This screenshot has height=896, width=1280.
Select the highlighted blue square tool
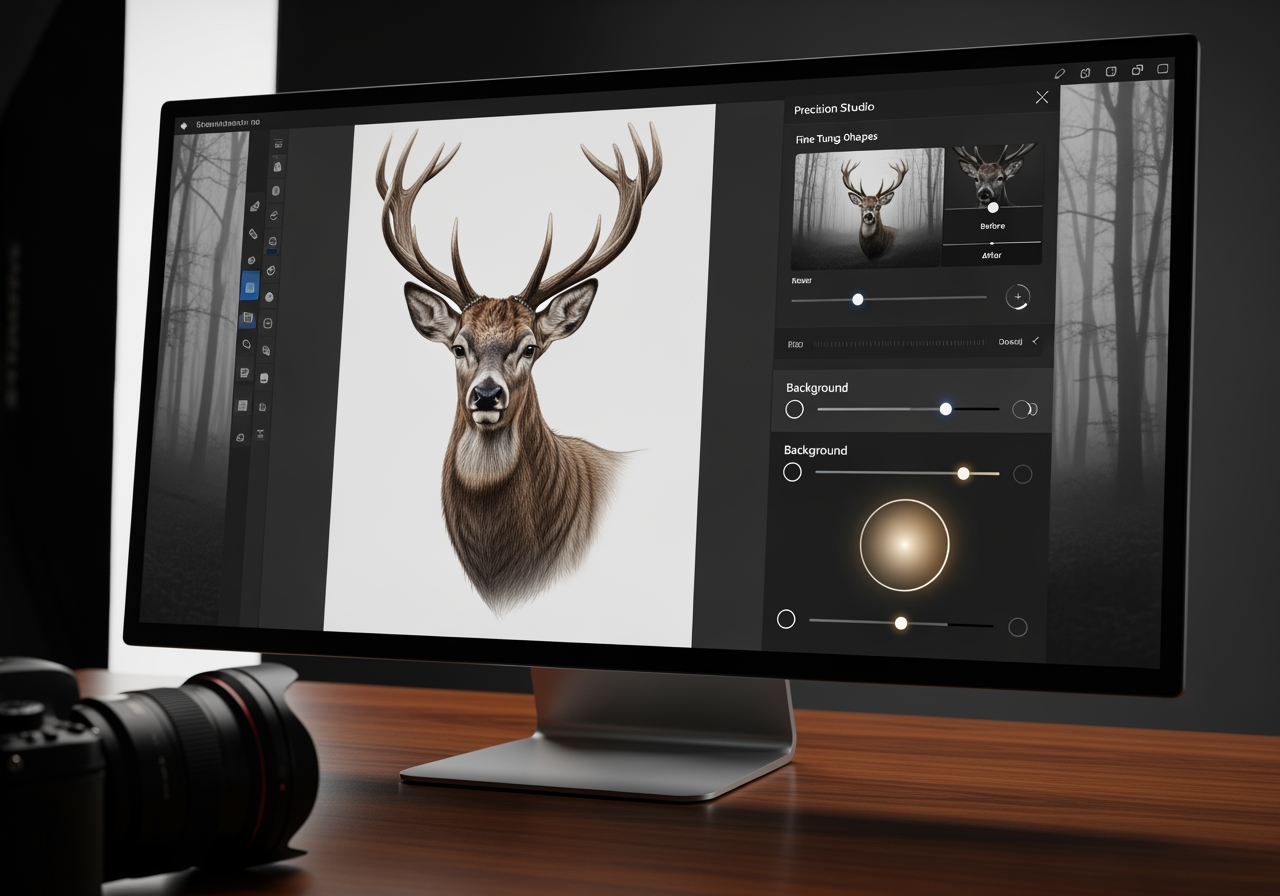click(250, 287)
